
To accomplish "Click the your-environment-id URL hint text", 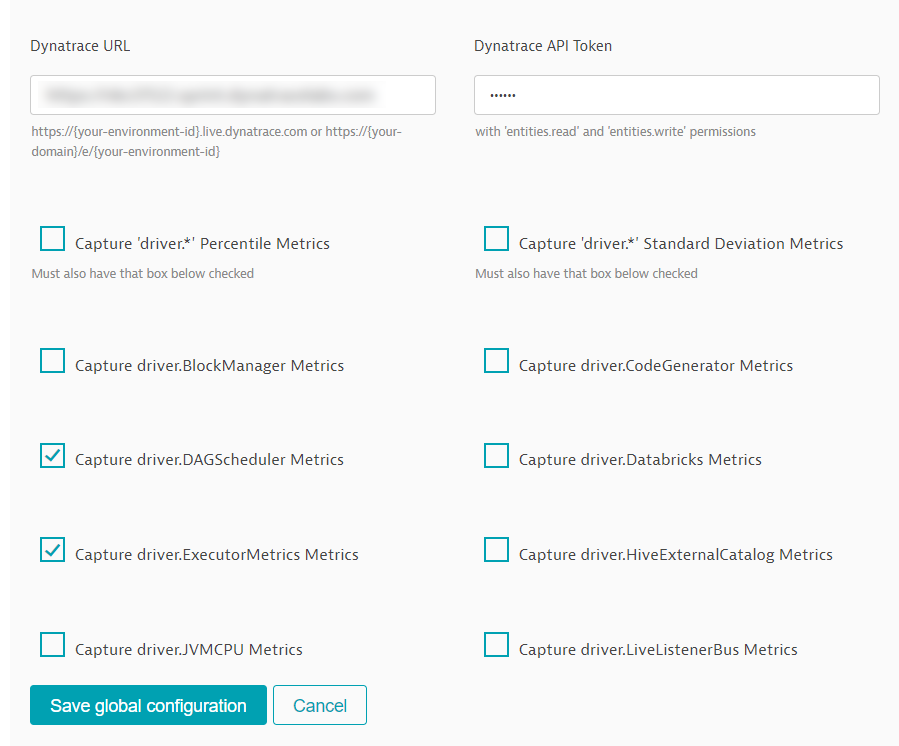I will tap(217, 142).
